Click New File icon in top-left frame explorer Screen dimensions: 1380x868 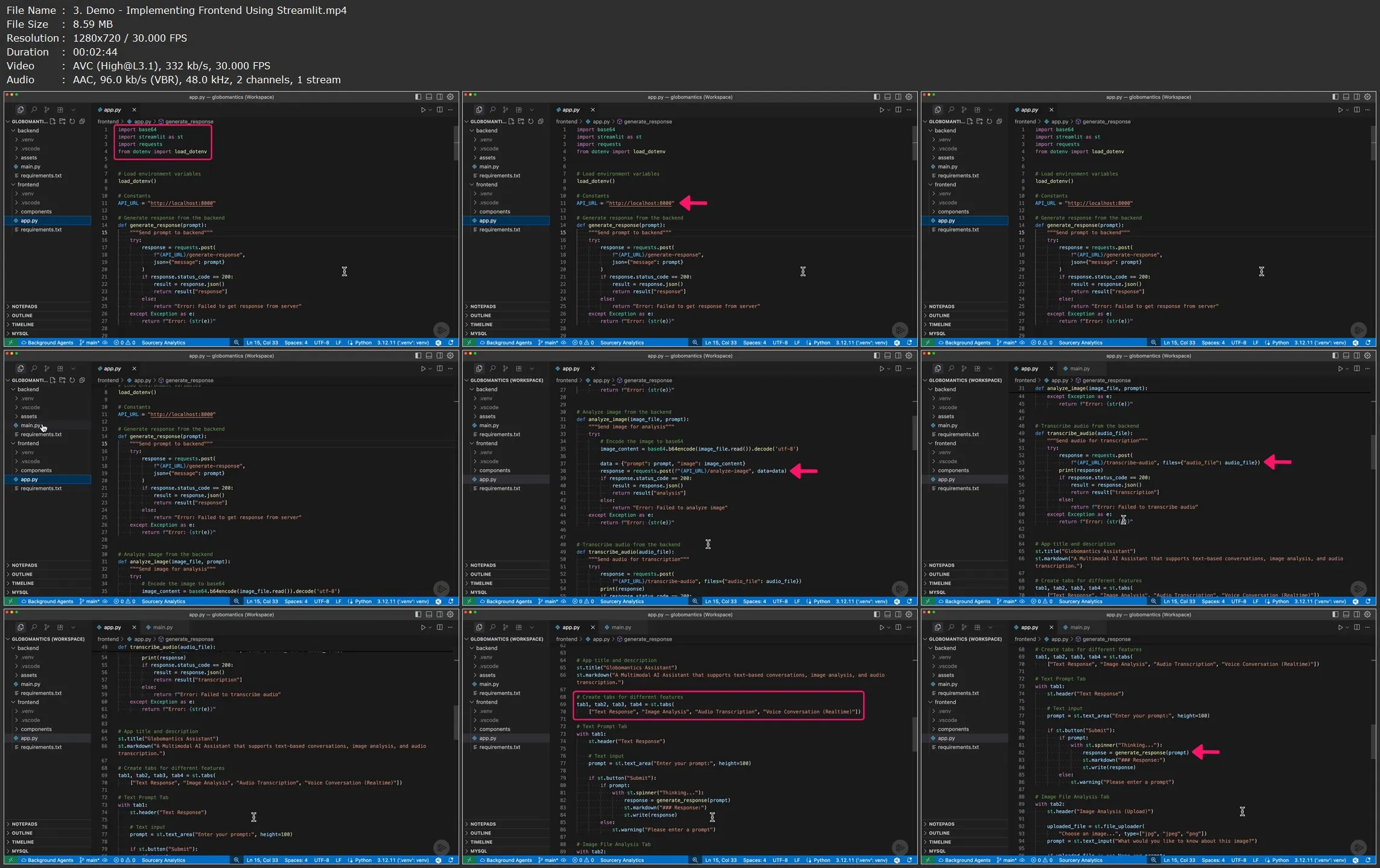(52, 121)
